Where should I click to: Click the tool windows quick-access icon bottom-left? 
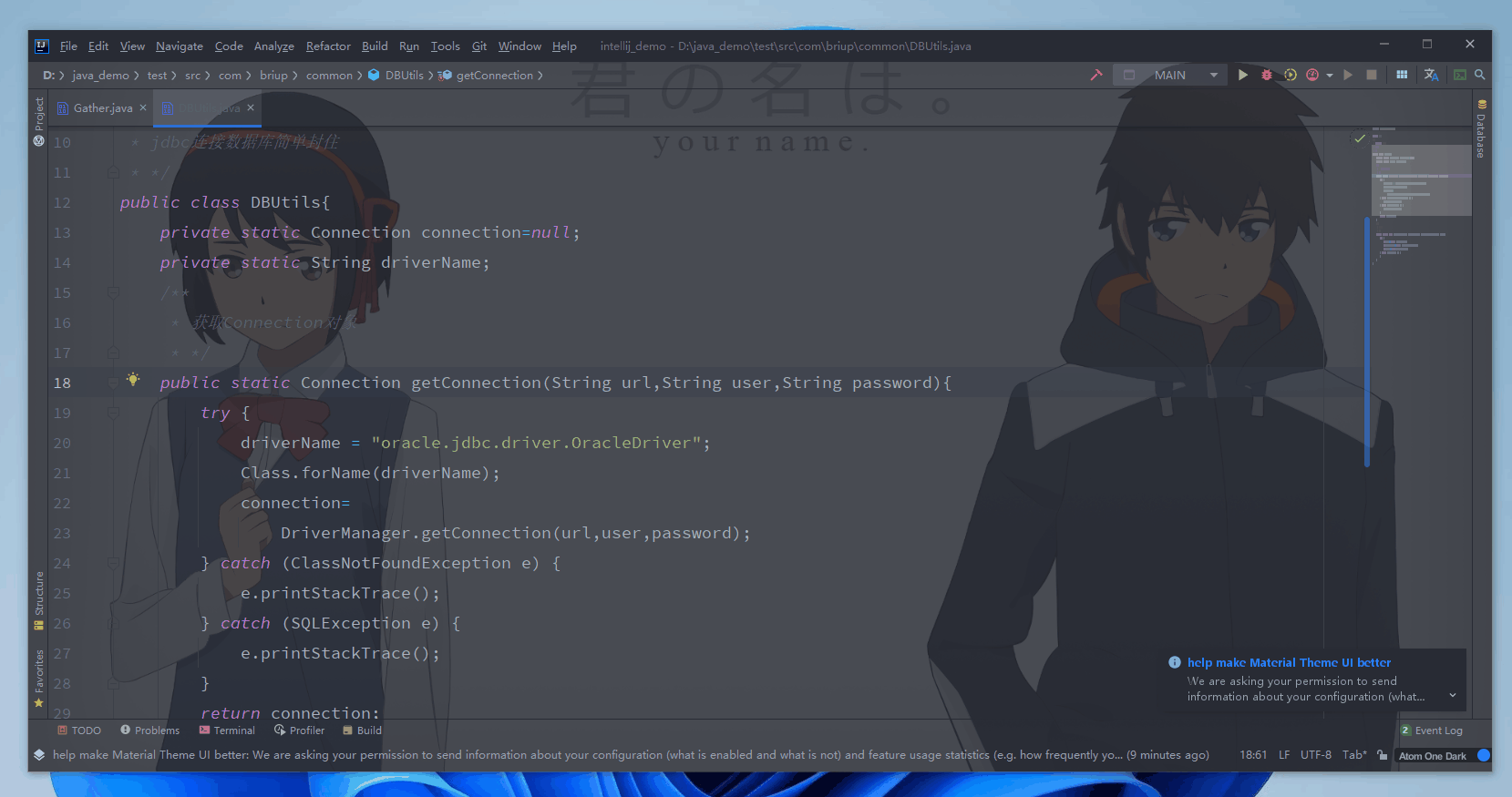click(x=39, y=755)
